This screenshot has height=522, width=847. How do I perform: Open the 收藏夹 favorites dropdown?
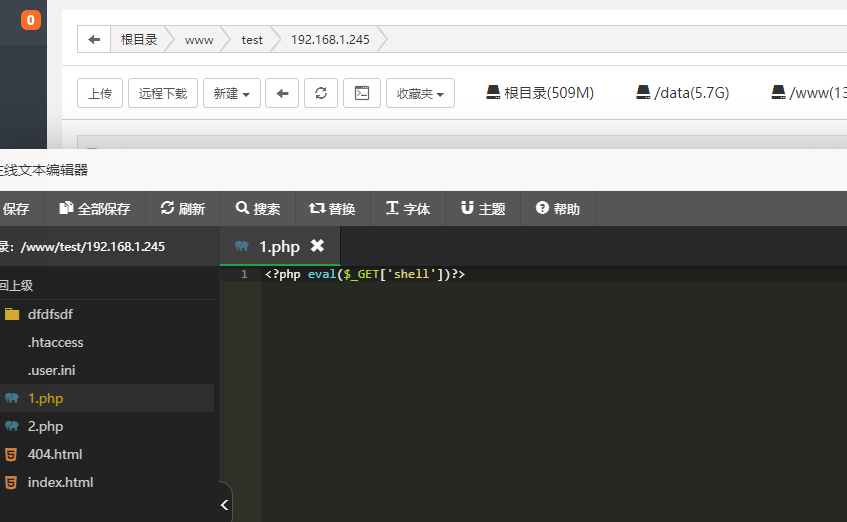click(420, 93)
